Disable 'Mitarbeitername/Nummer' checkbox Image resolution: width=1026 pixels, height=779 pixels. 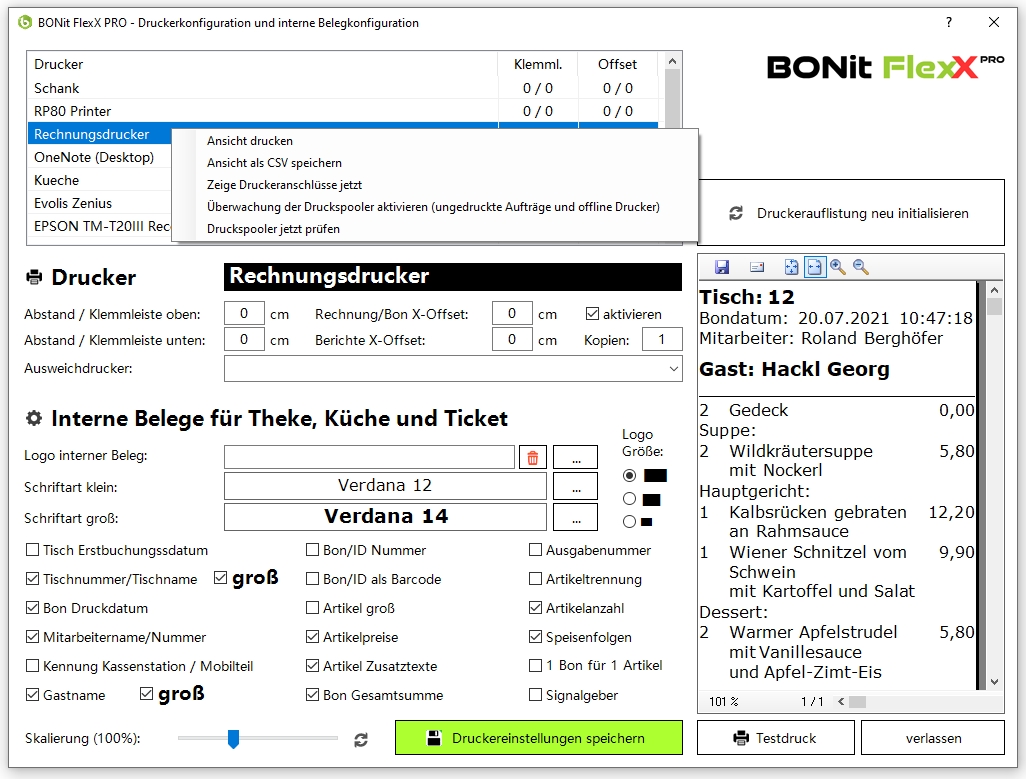coord(32,636)
